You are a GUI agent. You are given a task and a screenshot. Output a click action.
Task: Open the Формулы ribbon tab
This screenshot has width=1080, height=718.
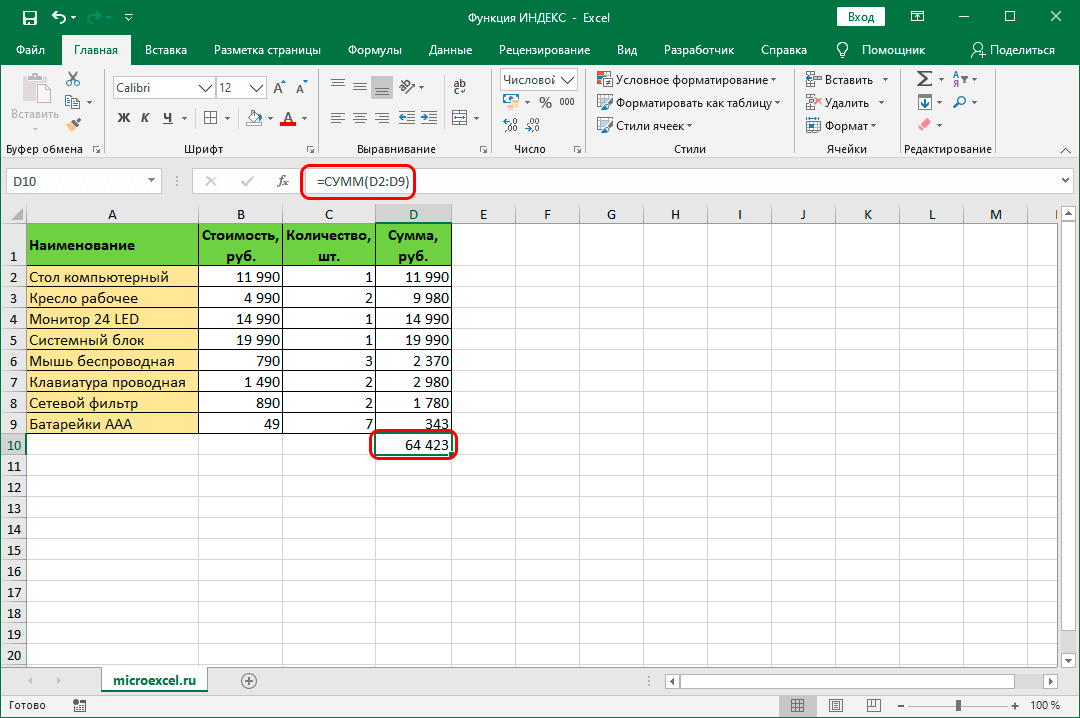click(x=375, y=50)
